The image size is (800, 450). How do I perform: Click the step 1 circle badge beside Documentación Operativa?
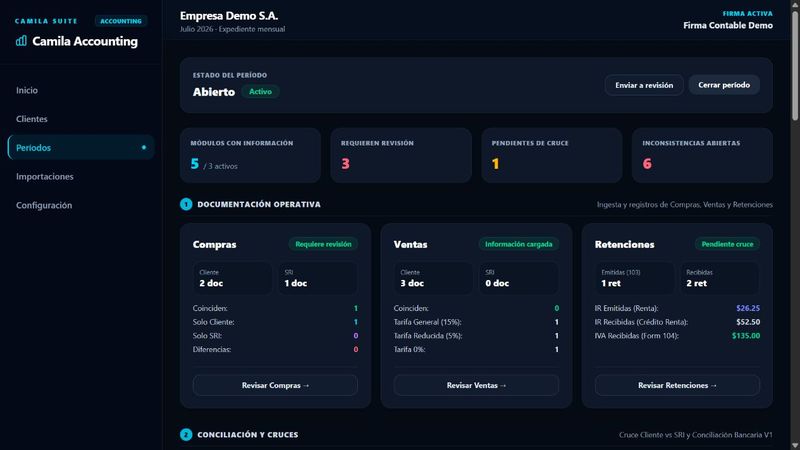coord(186,204)
